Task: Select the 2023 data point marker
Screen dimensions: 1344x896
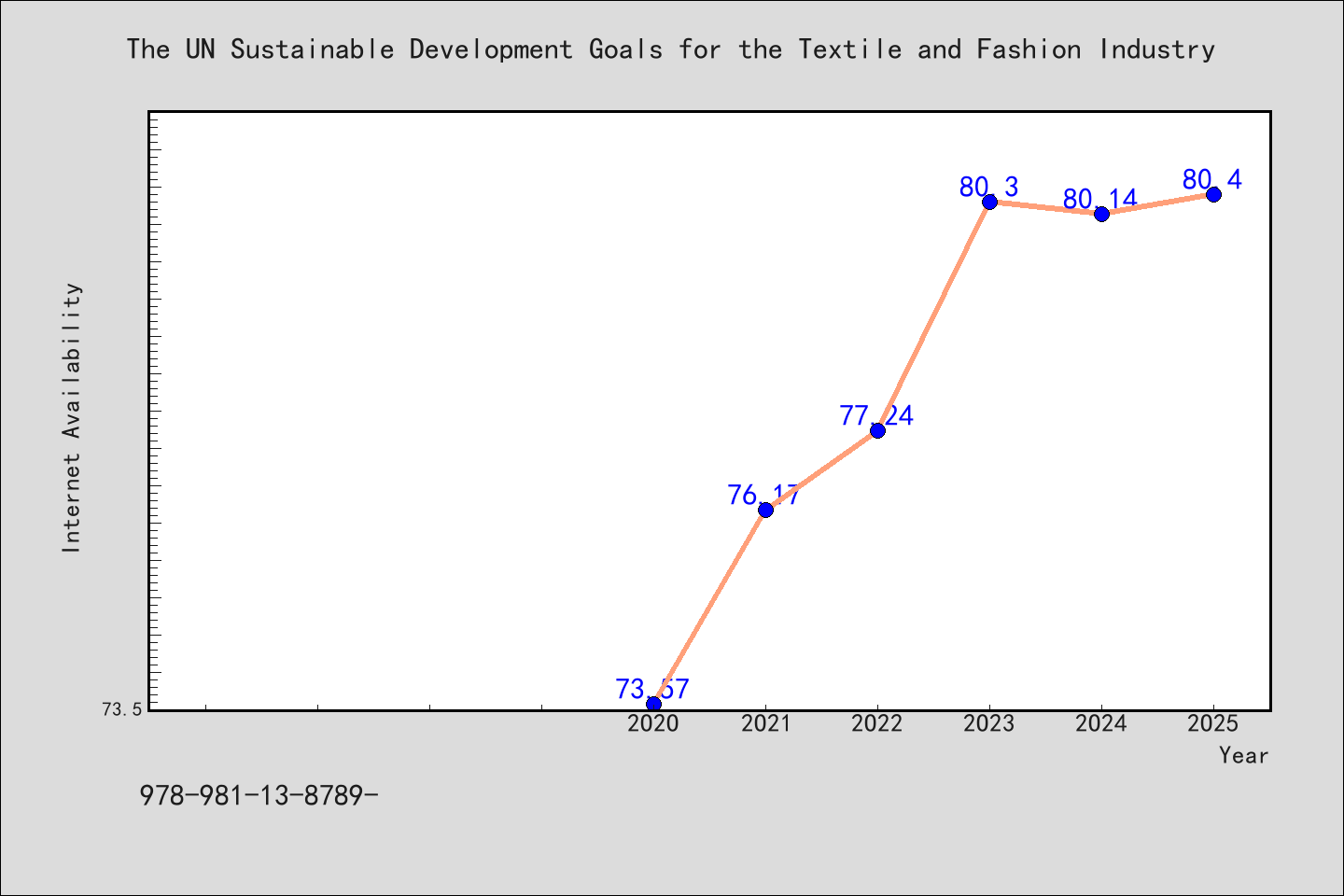Action: click(x=989, y=202)
